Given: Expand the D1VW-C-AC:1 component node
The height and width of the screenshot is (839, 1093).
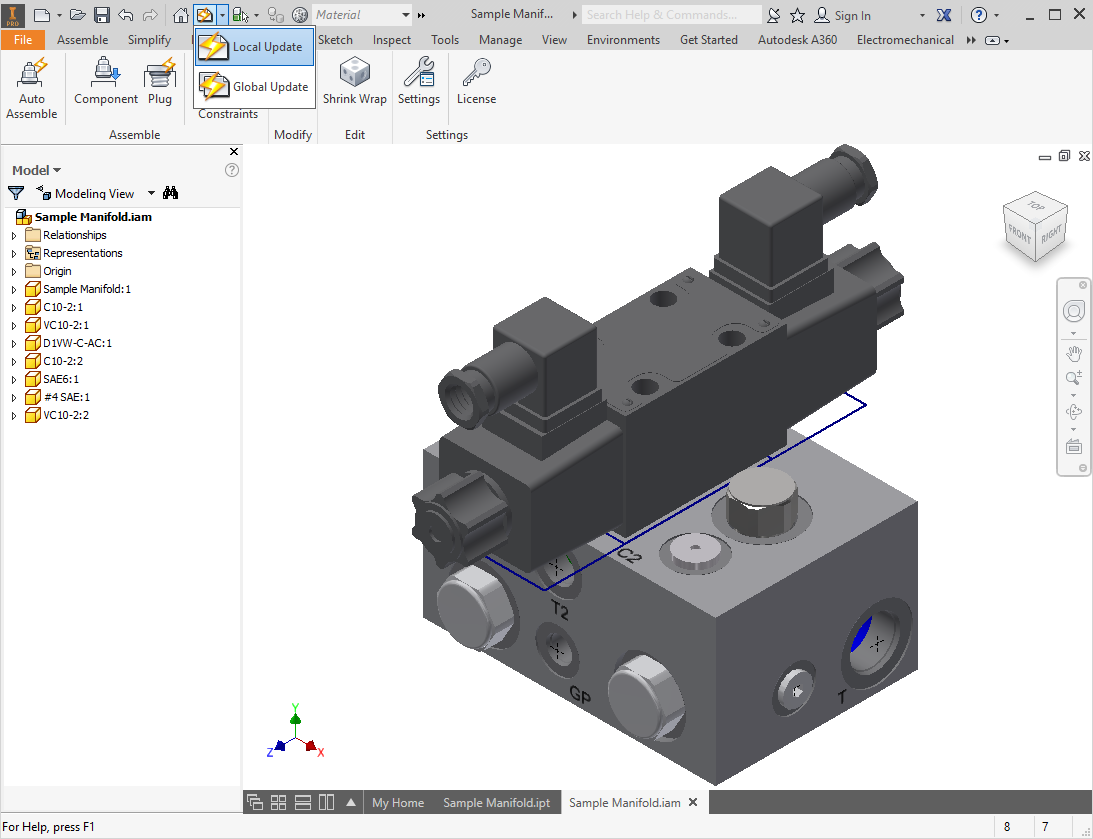Looking at the screenshot, I should click(x=14, y=344).
